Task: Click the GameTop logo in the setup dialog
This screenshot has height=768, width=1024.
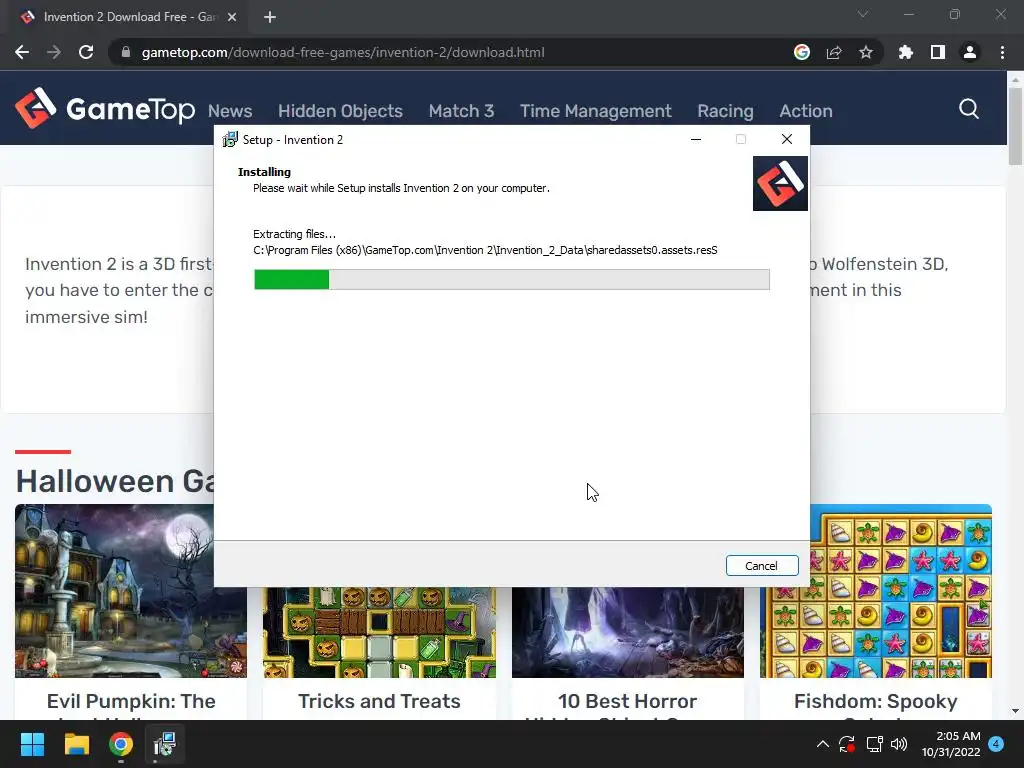Action: pyautogui.click(x=780, y=184)
